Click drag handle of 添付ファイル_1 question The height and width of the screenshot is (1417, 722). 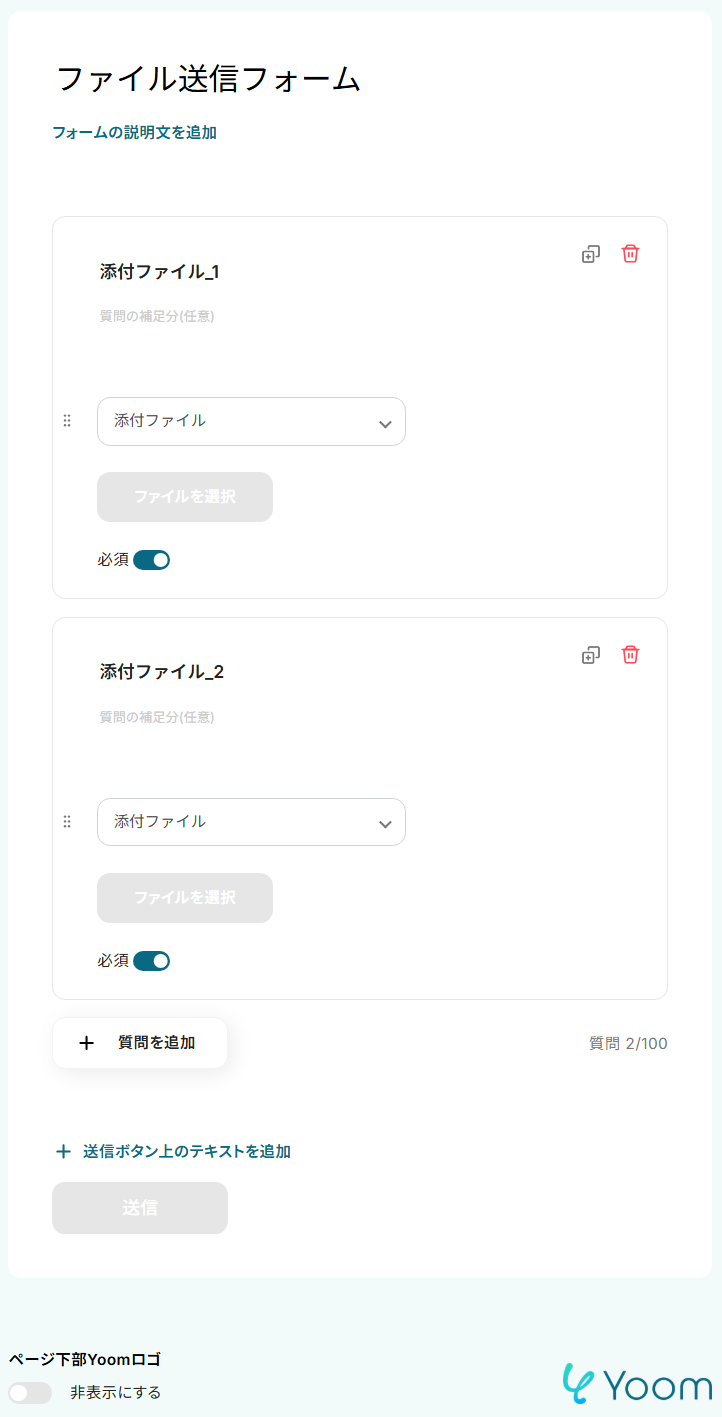pos(67,421)
